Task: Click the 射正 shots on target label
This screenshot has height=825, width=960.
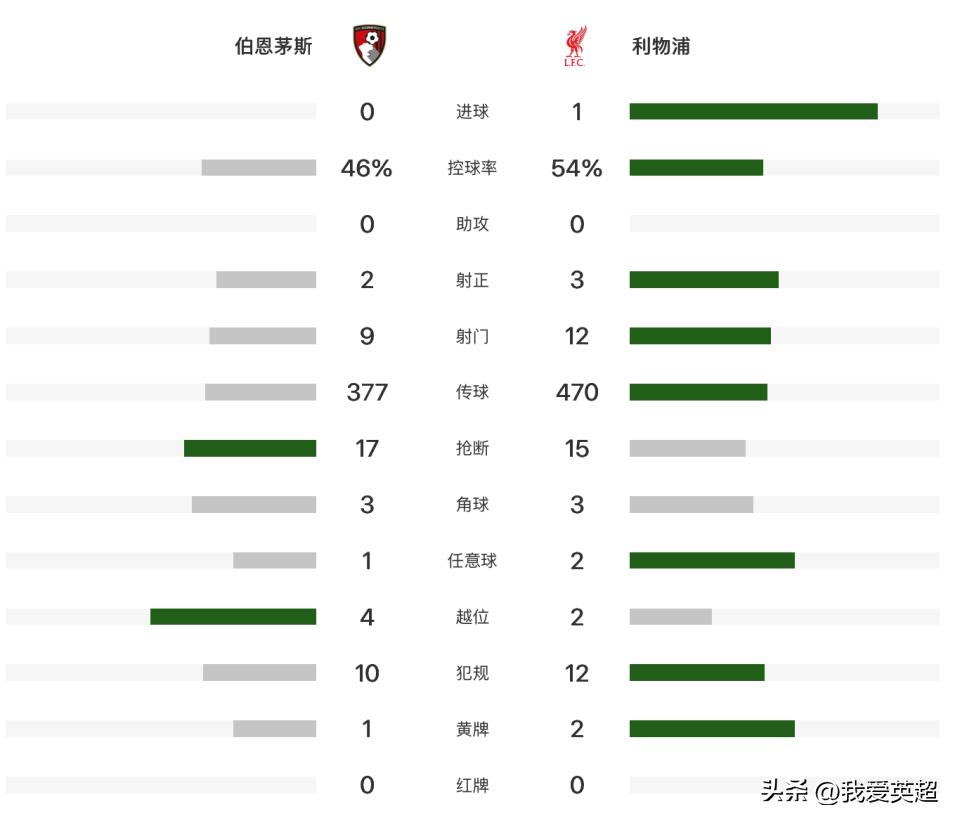Action: pos(472,280)
